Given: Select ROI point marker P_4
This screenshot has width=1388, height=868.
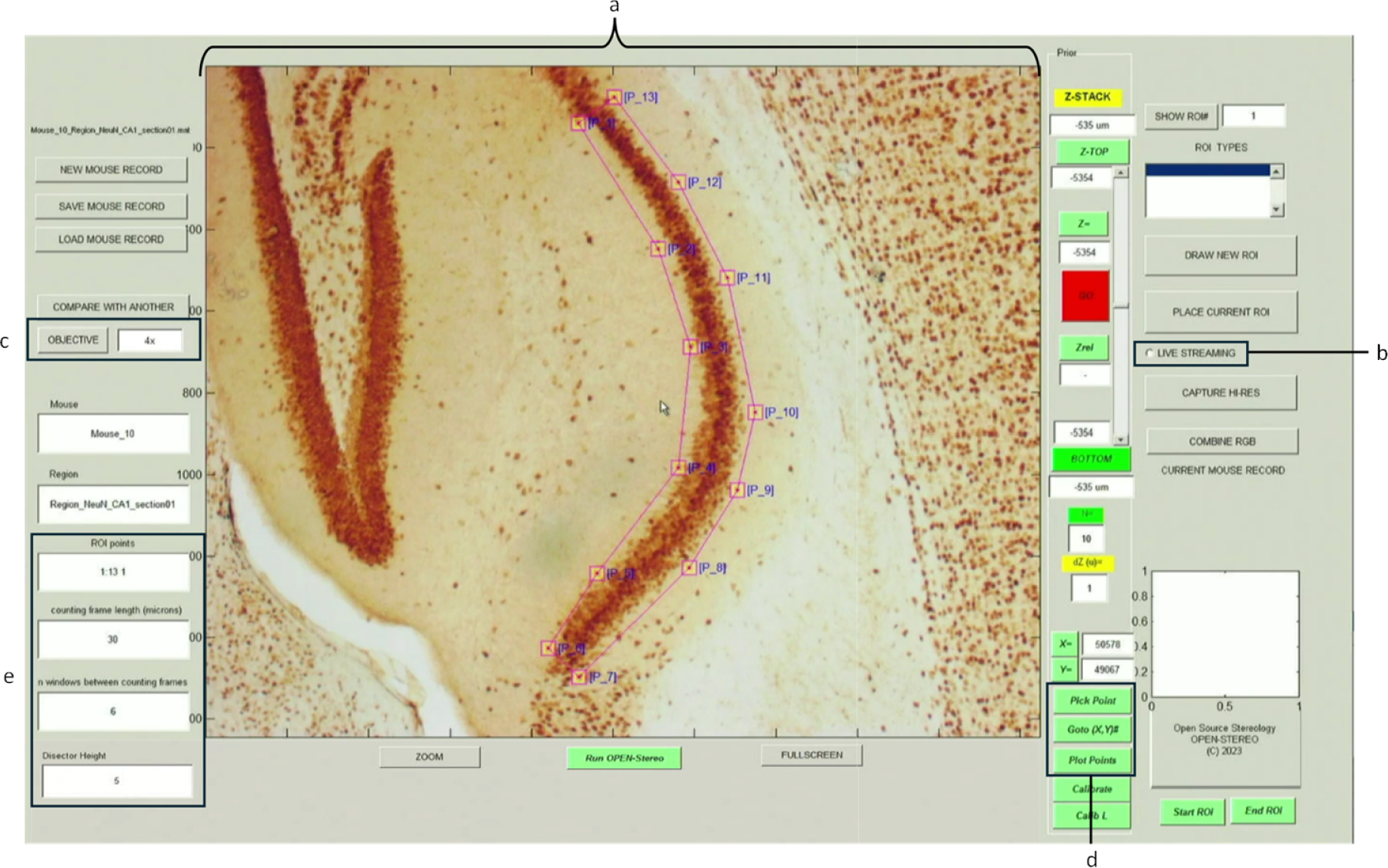Looking at the screenshot, I should (679, 468).
